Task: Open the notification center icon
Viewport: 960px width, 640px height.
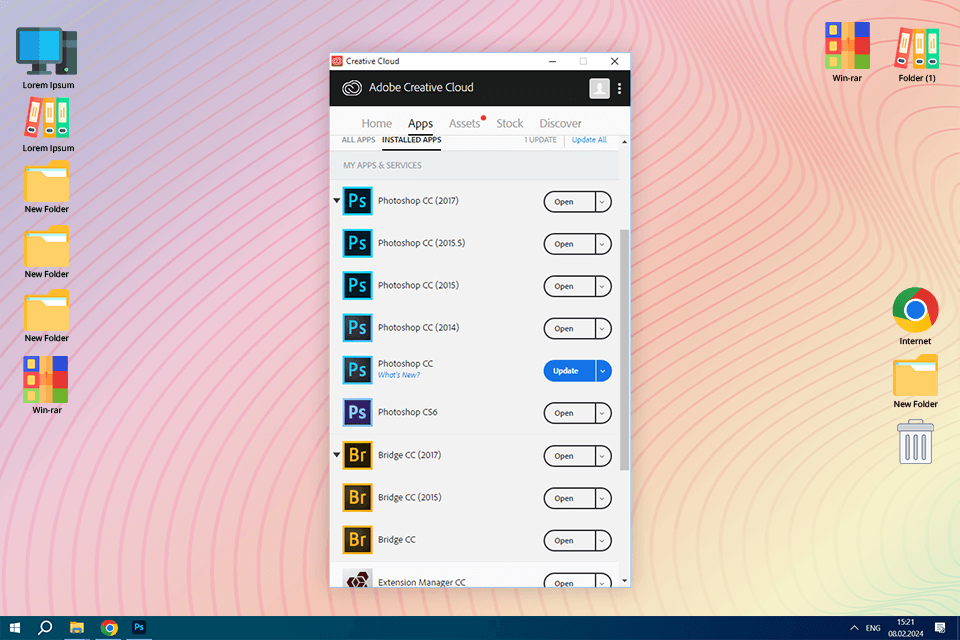Action: (x=940, y=628)
